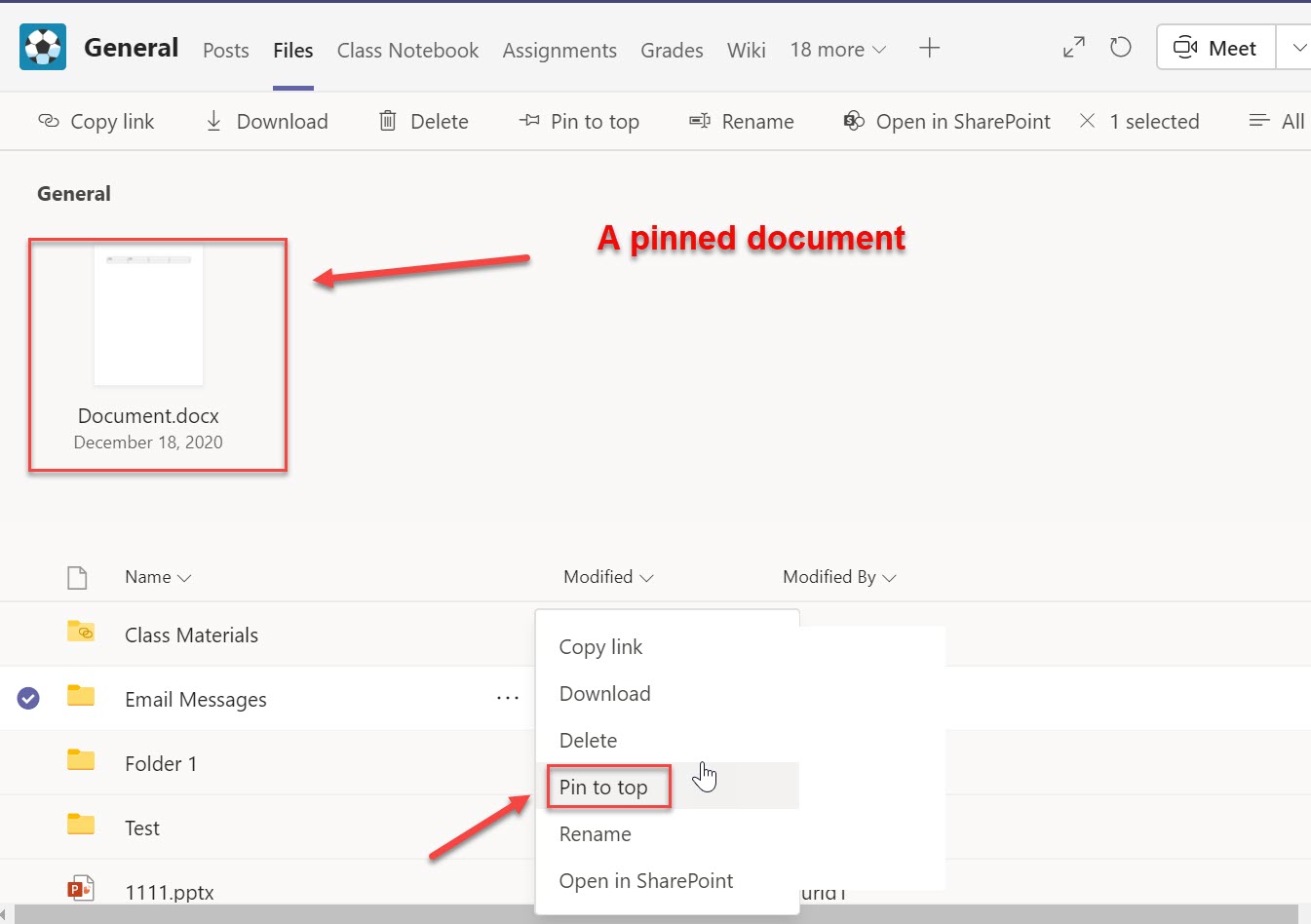Choose Rename in the context menu
Image resolution: width=1311 pixels, height=924 pixels.
point(668,834)
